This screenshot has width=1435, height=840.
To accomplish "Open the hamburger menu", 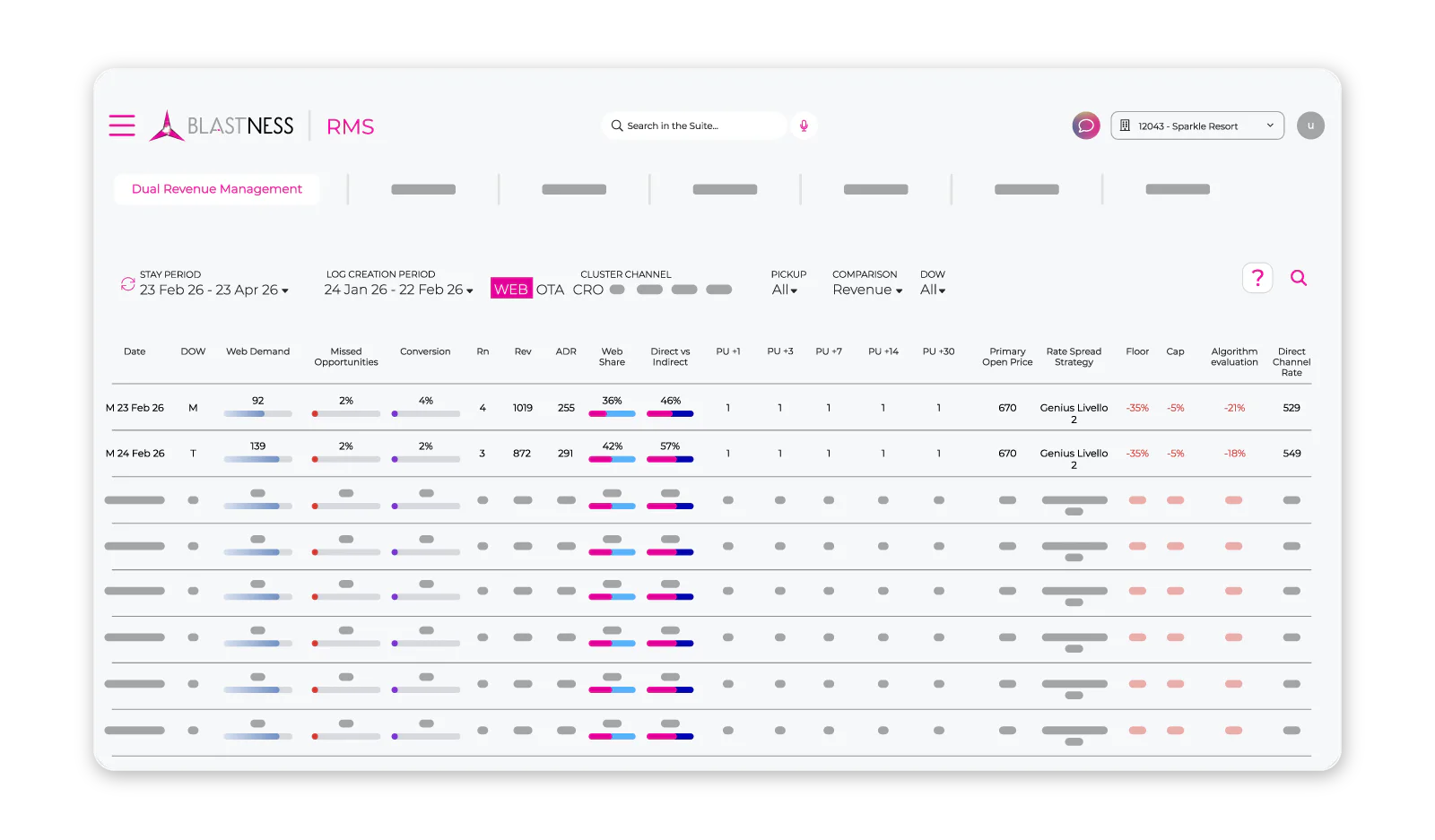I will [x=122, y=126].
